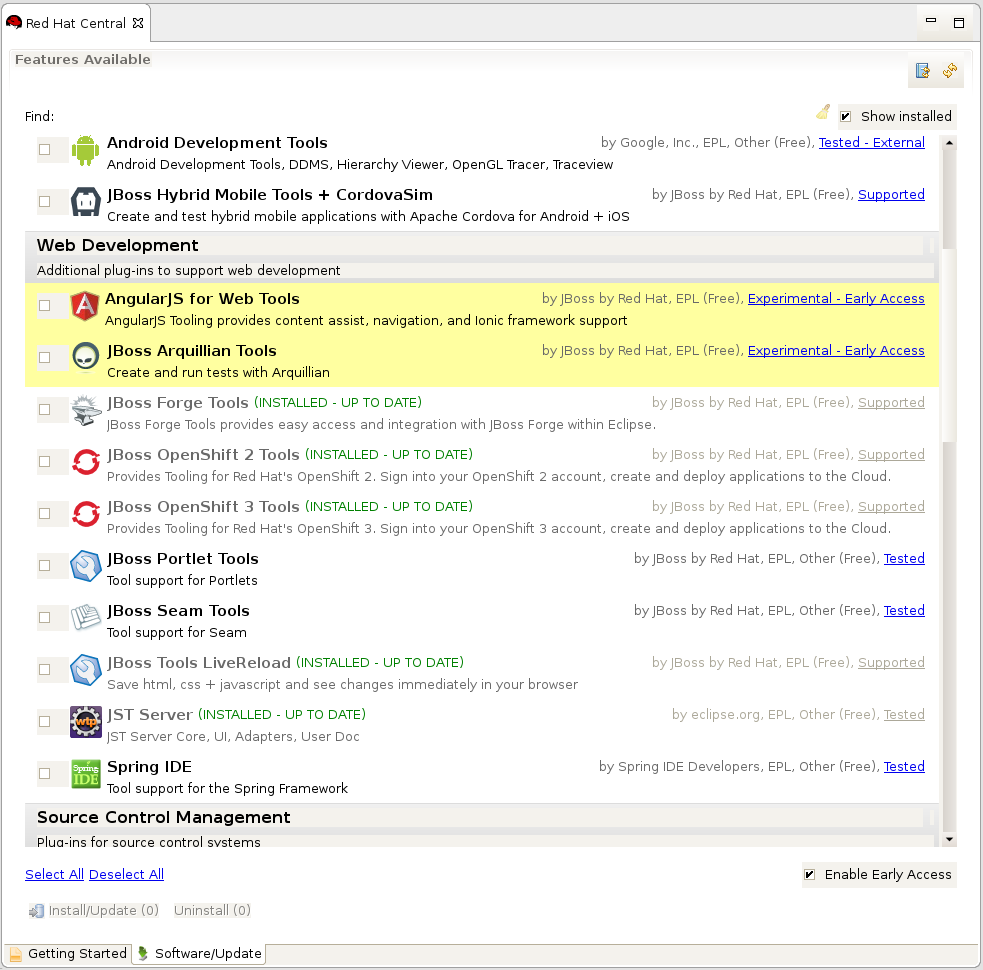
Task: Click the Spring IDE icon
Action: point(86,774)
